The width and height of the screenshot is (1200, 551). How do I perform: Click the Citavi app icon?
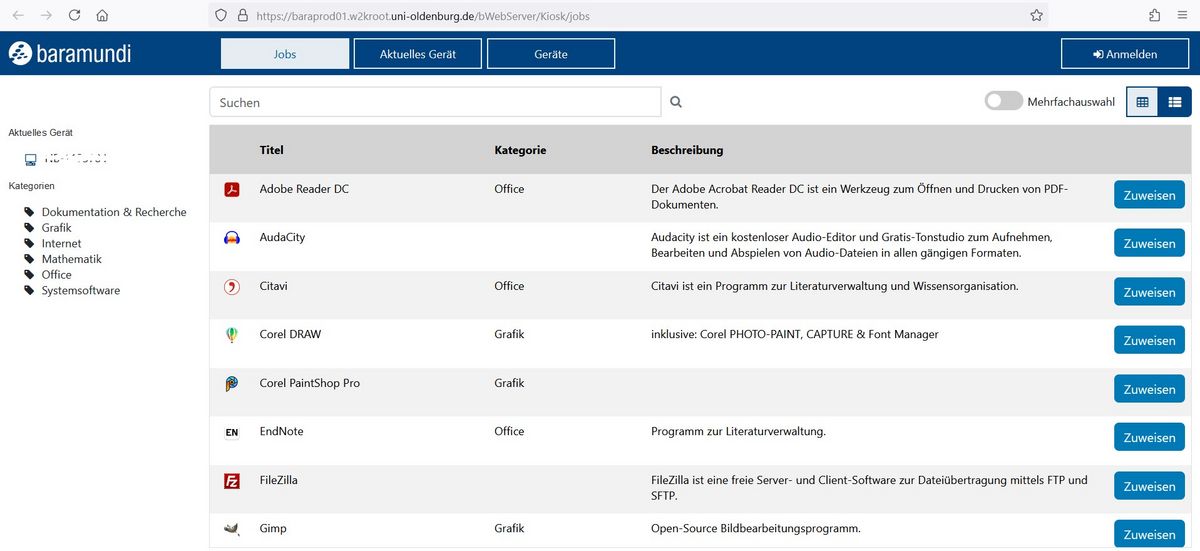click(232, 287)
